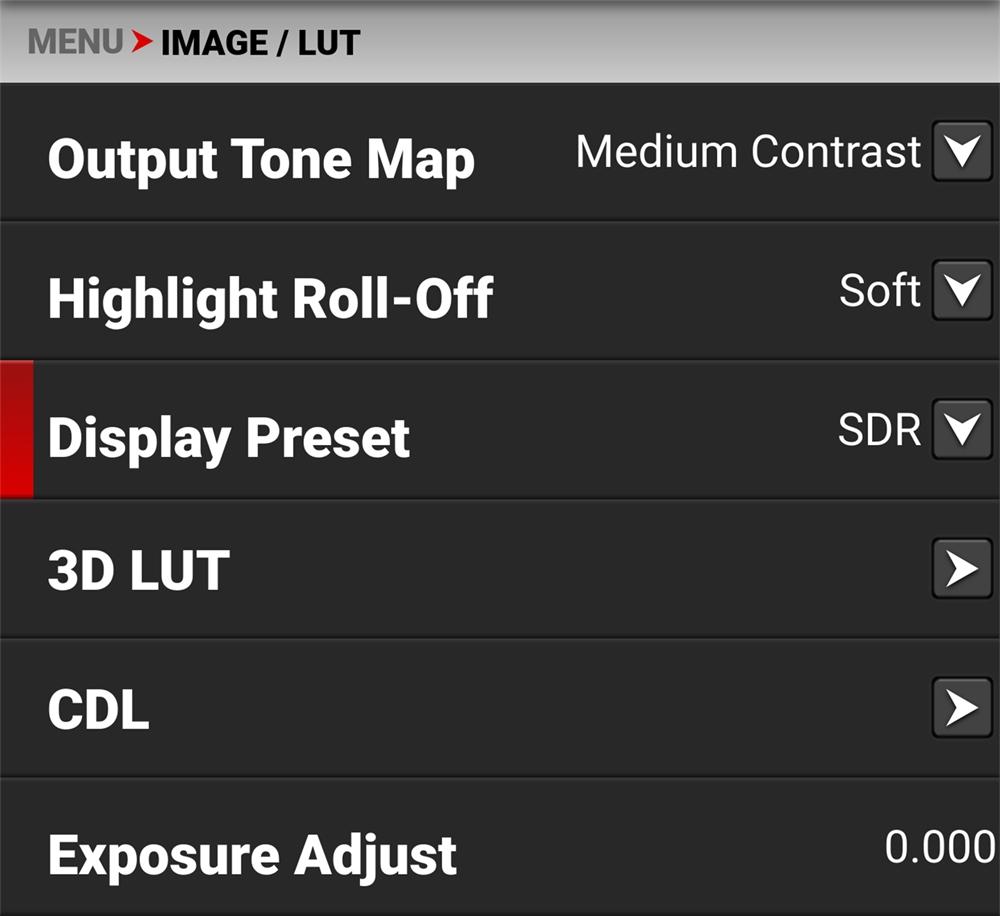Click the word LUT in the header title
This screenshot has width=1000, height=916.
[328, 43]
